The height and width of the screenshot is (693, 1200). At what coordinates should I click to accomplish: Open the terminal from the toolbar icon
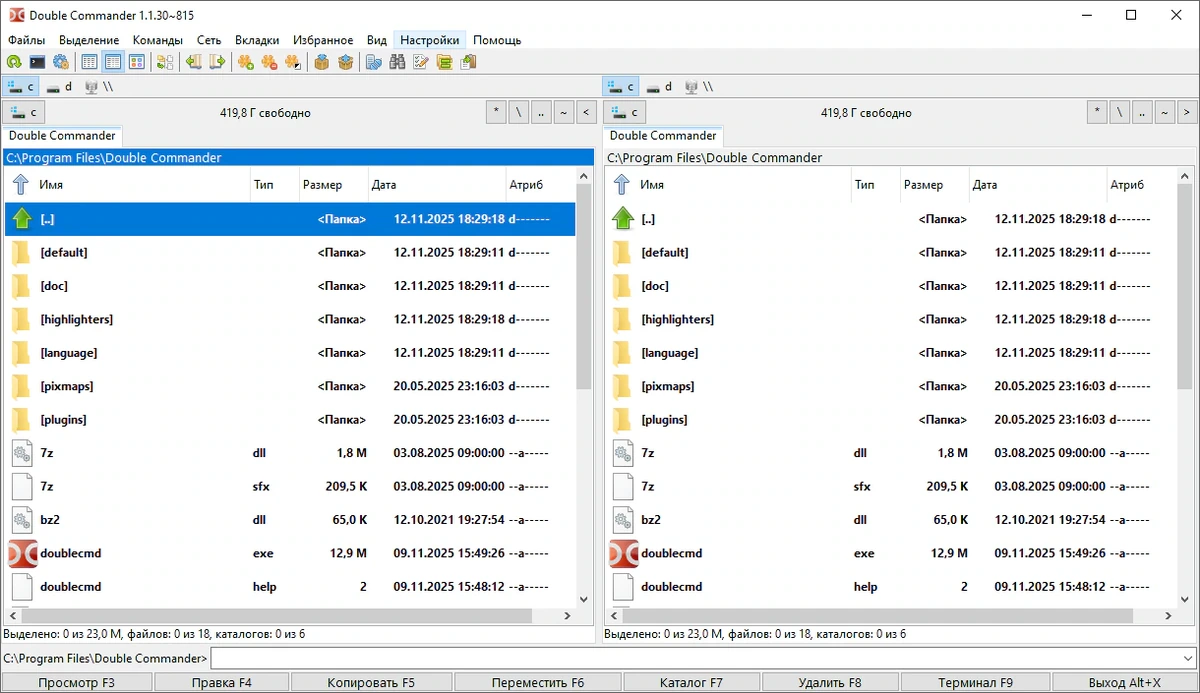pyautogui.click(x=37, y=62)
